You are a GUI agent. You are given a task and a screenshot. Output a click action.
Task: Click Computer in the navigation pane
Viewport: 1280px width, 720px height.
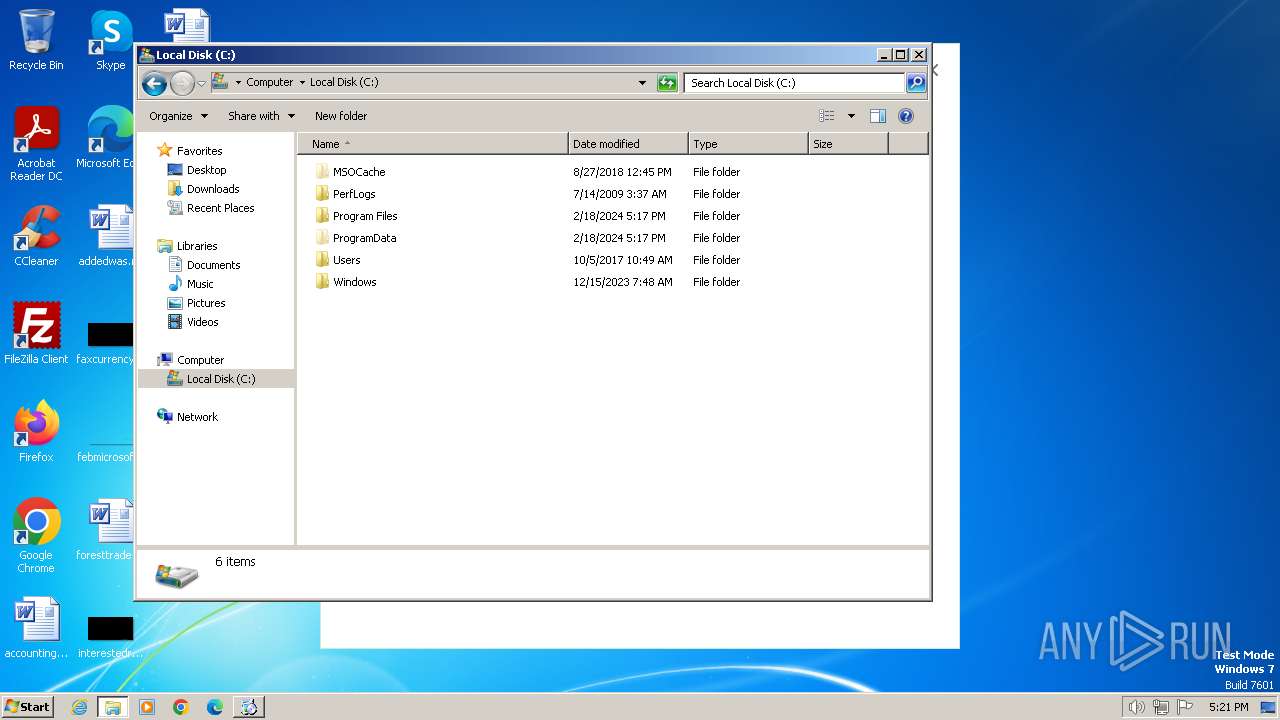click(x=200, y=360)
